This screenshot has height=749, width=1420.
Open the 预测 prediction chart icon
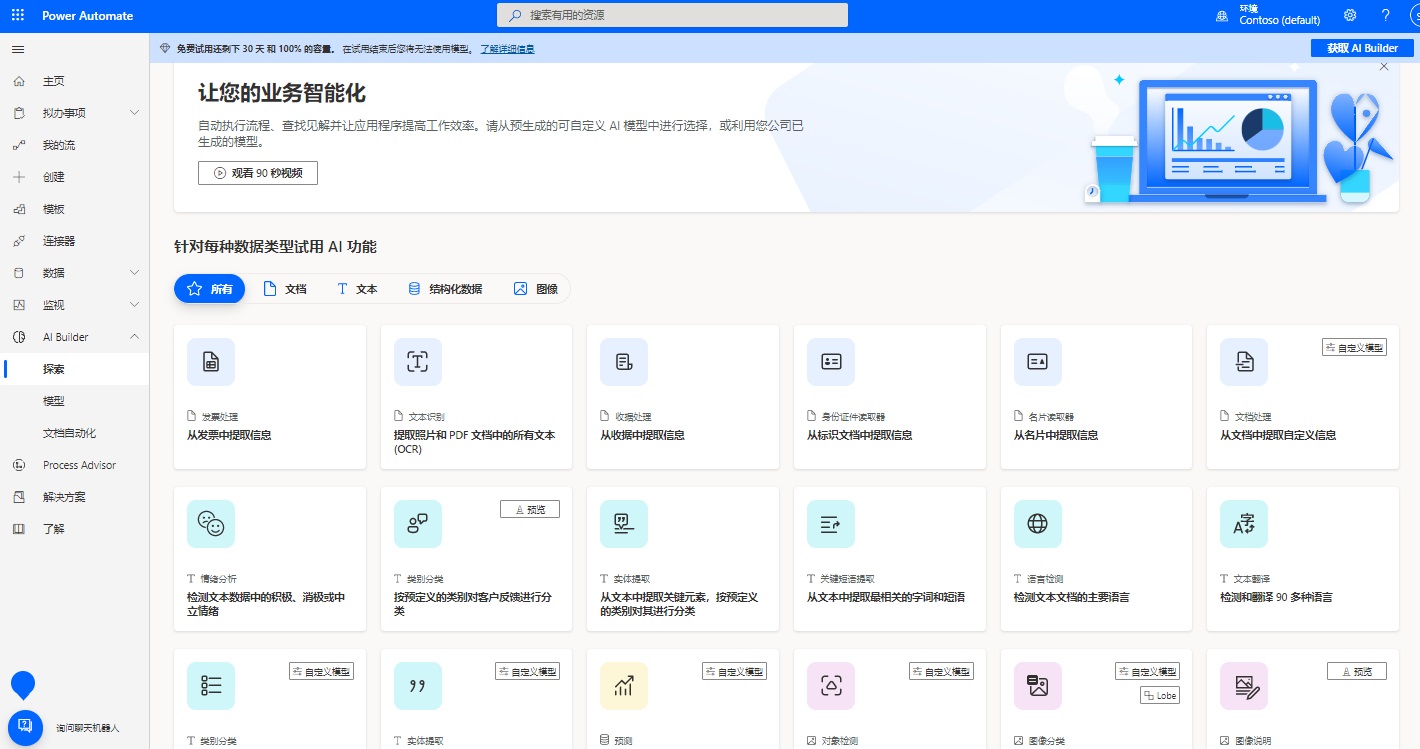624,686
